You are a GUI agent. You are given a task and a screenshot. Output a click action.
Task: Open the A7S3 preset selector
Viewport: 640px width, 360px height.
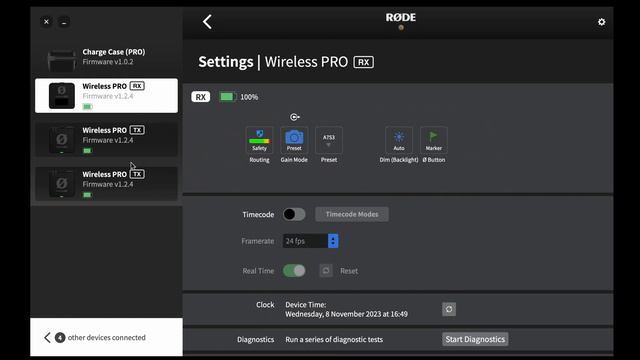[329, 140]
